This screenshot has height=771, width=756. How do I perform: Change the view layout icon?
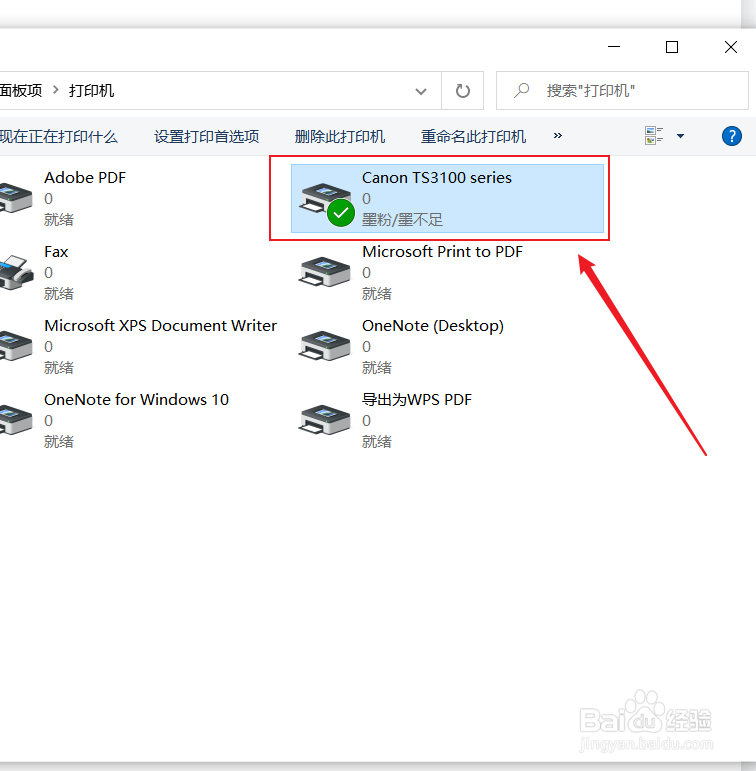coord(654,136)
